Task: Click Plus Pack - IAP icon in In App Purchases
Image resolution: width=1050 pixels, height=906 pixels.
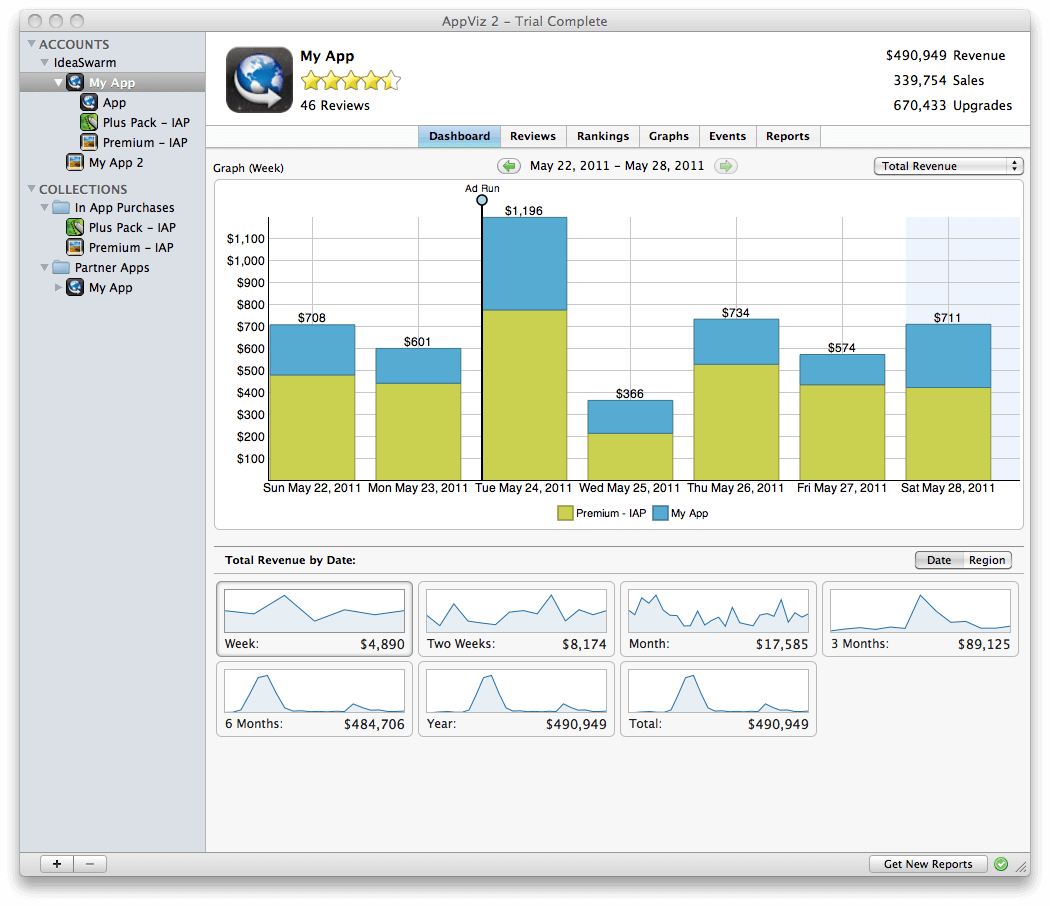Action: coord(75,227)
